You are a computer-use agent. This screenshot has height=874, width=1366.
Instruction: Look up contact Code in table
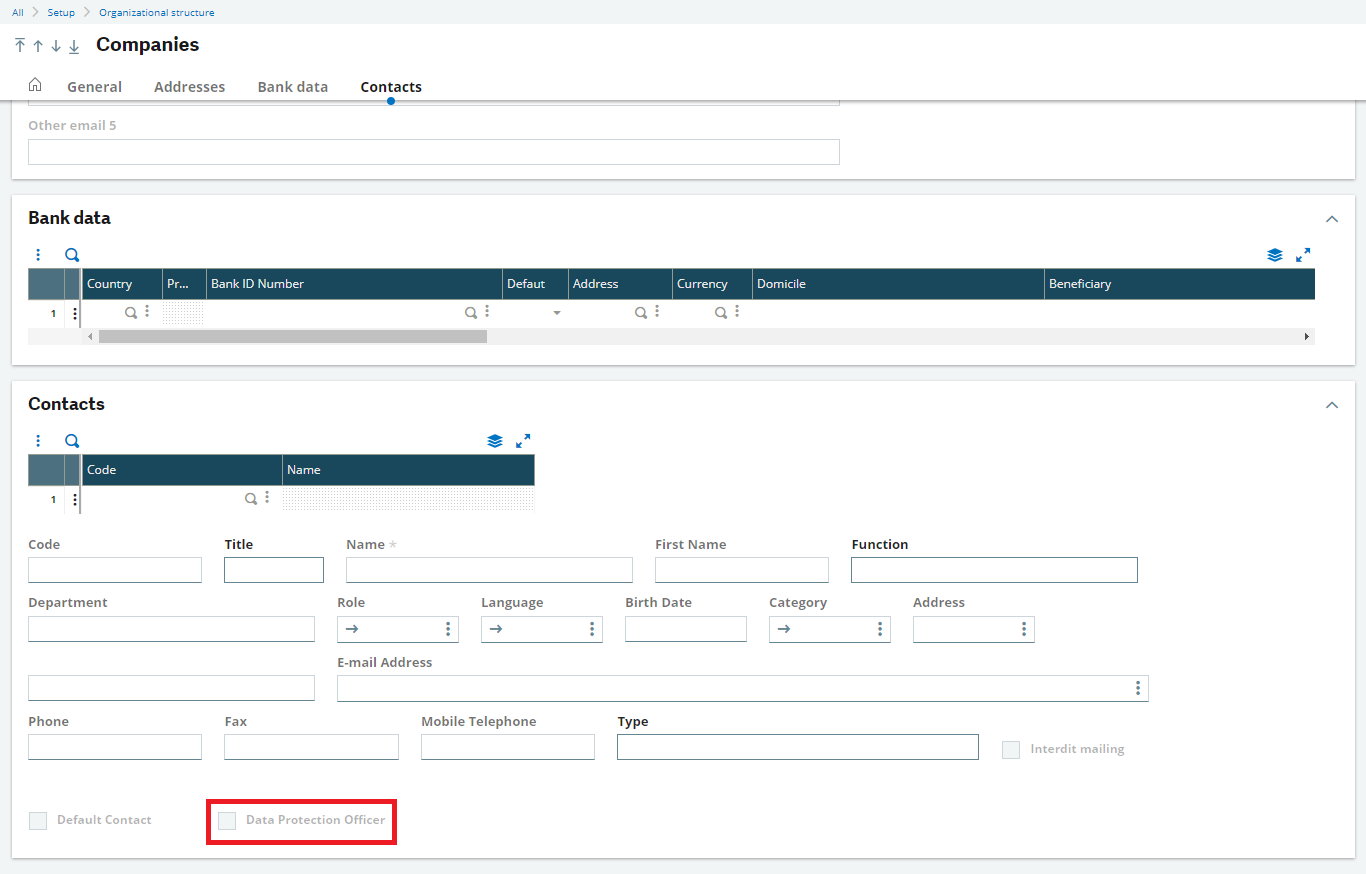(x=251, y=498)
